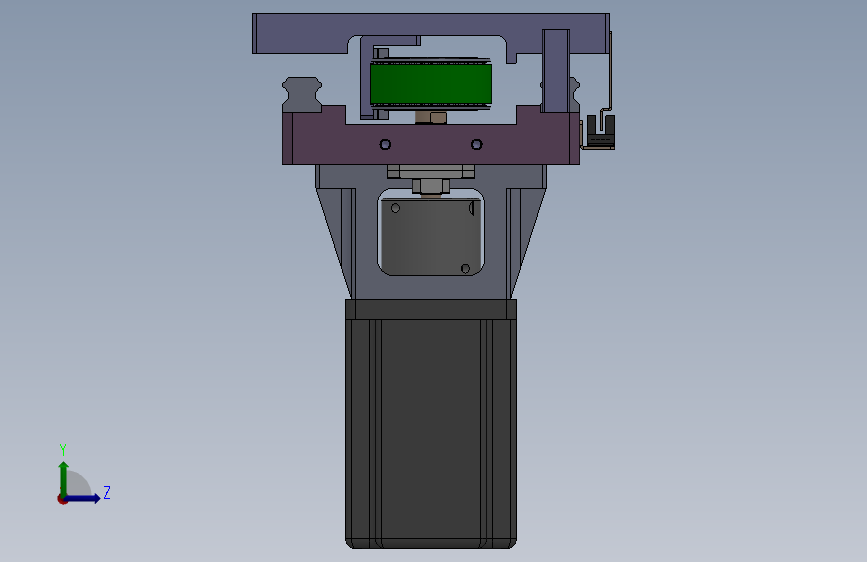Image resolution: width=867 pixels, height=562 pixels.
Task: Select lower-right screw hole on gray coupling
Action: tap(465, 269)
